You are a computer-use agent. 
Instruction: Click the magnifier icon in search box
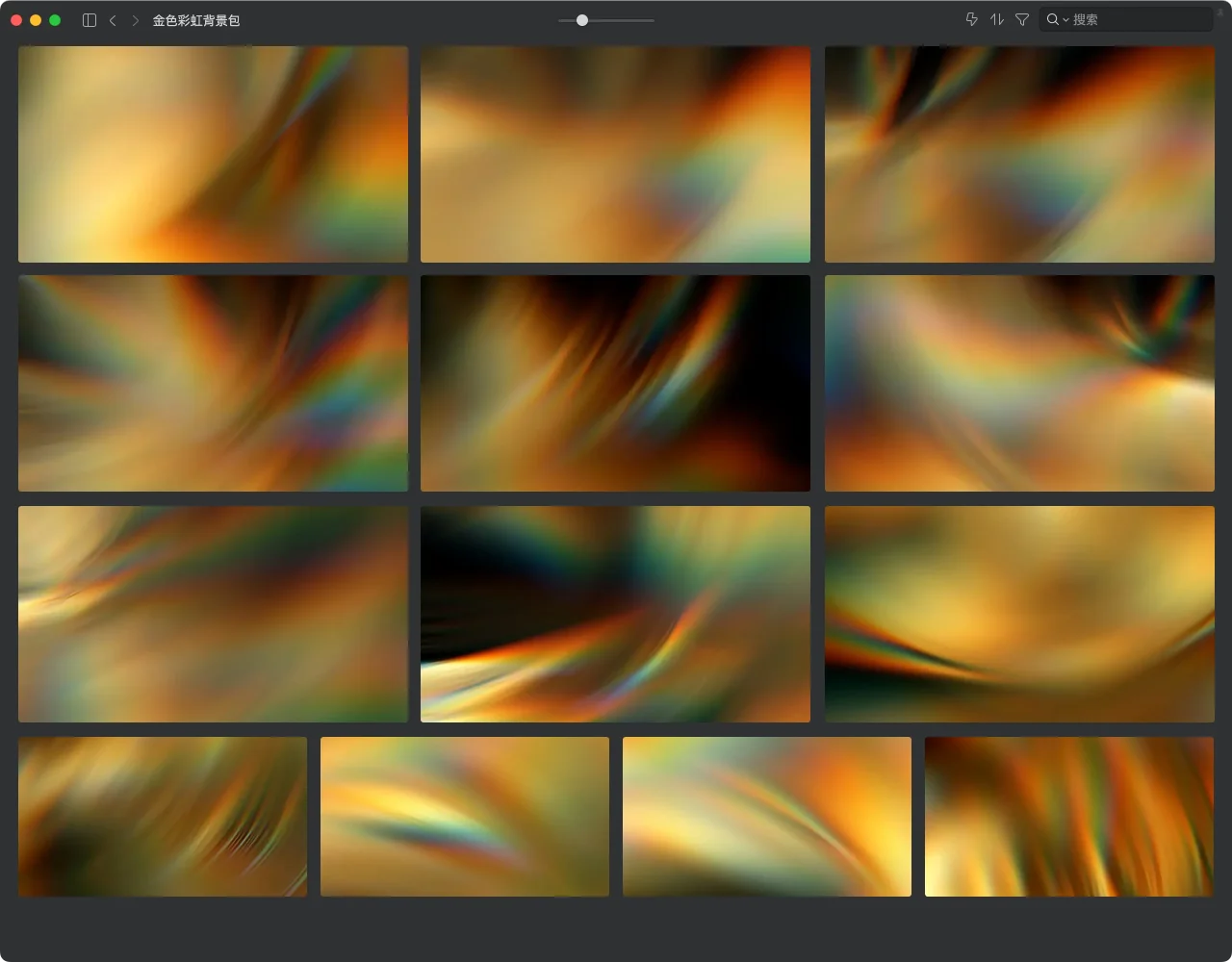click(1052, 19)
